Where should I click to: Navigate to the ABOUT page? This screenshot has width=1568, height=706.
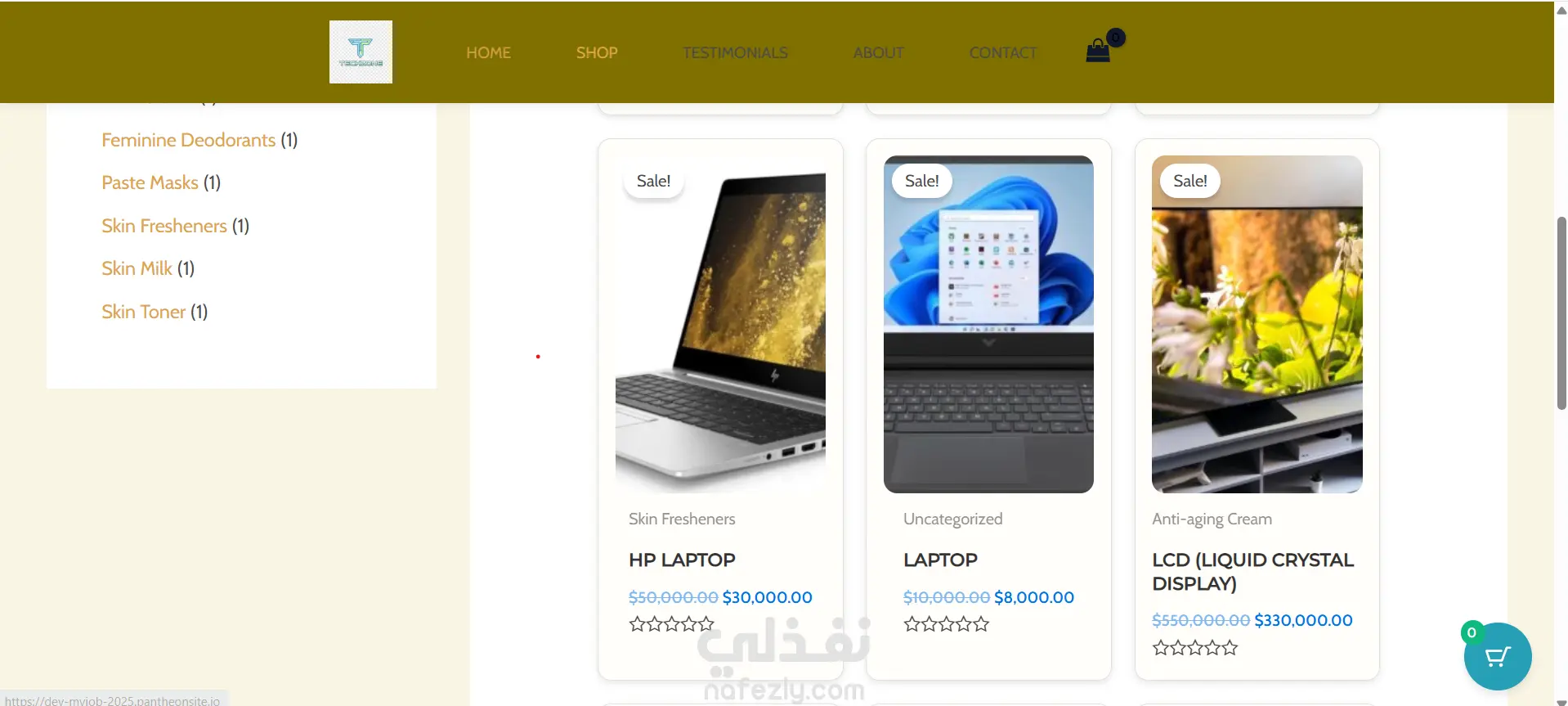tap(879, 52)
